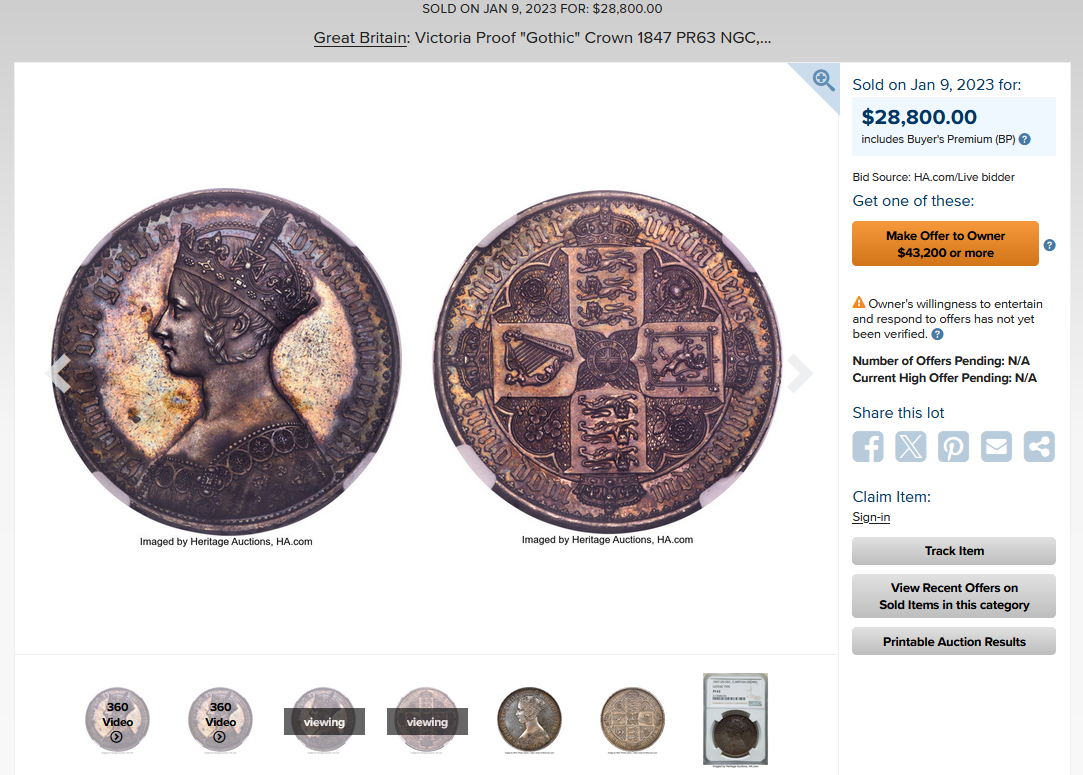Image resolution: width=1083 pixels, height=775 pixels.
Task: Open Printable Auction Results
Action: coord(954,642)
